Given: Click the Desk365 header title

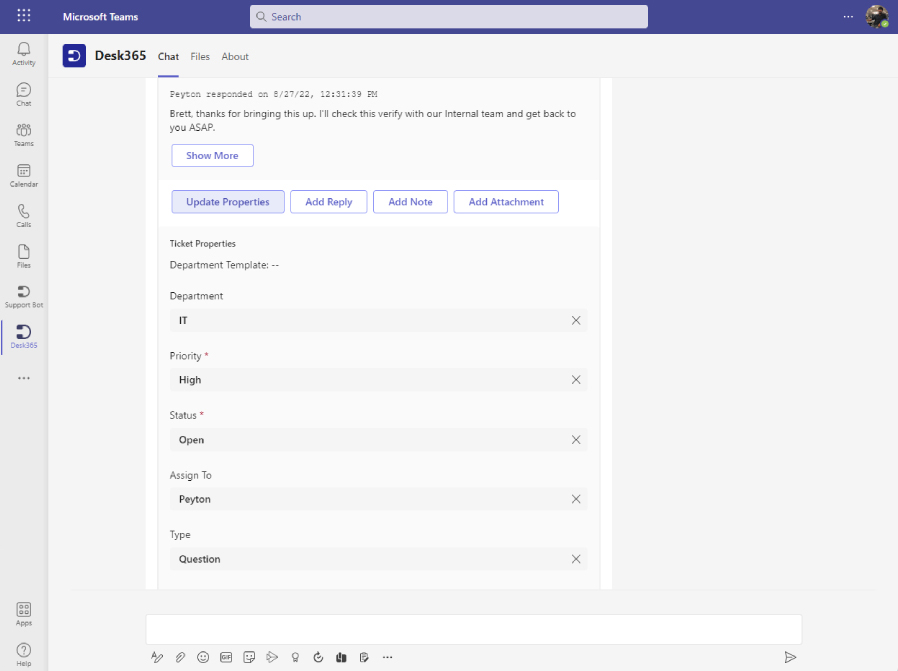Looking at the screenshot, I should (120, 56).
